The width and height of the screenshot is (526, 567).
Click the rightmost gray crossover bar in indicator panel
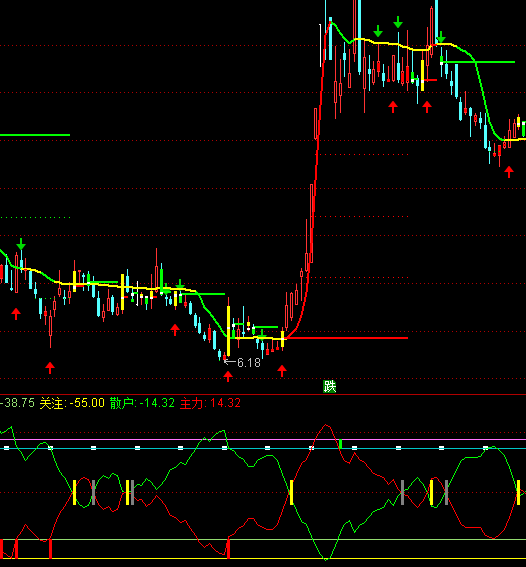point(446,492)
